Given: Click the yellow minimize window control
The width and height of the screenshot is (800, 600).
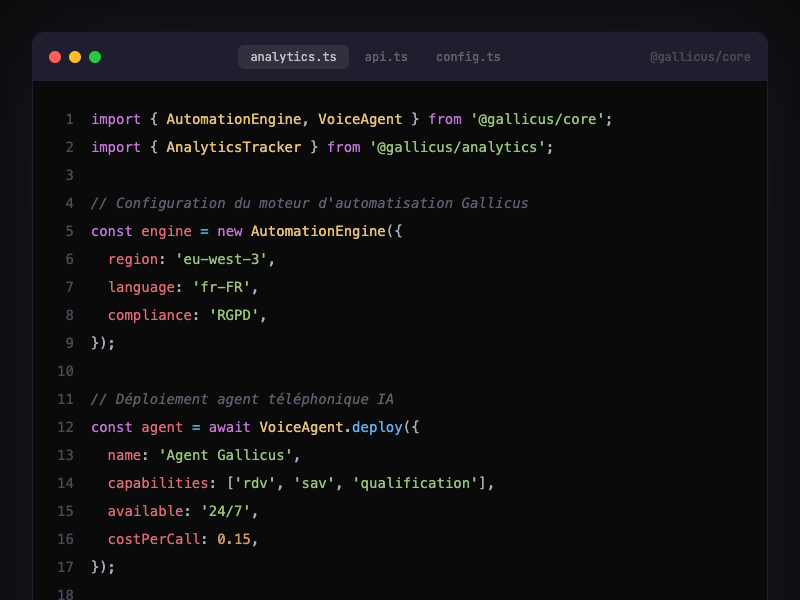Looking at the screenshot, I should pyautogui.click(x=74, y=57).
